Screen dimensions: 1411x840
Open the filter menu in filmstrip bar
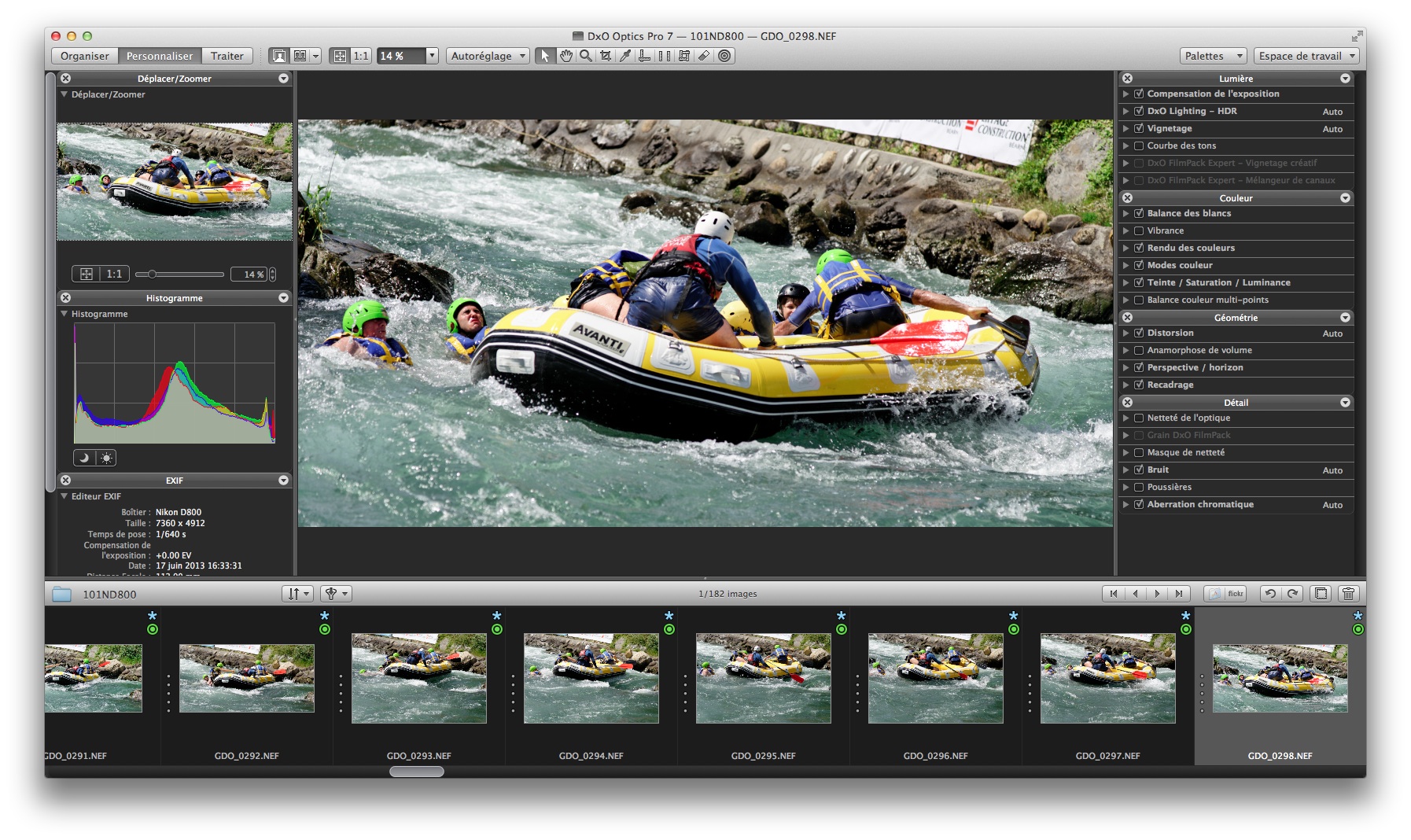click(x=336, y=594)
